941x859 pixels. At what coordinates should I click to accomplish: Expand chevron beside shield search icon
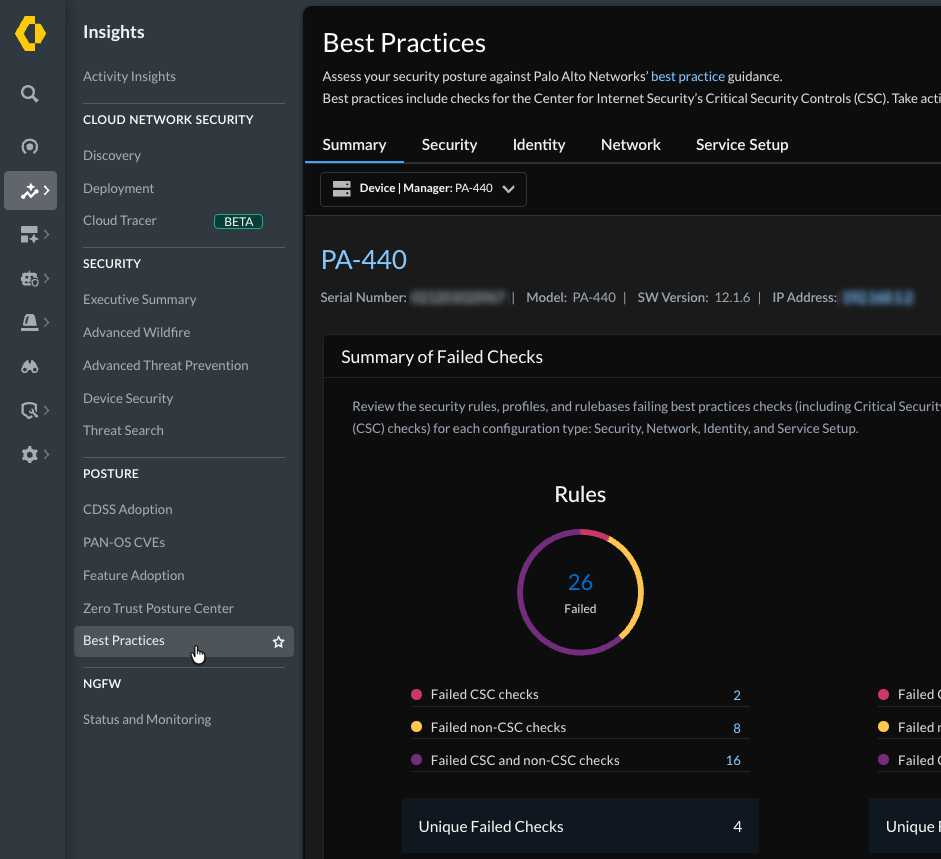coord(47,410)
